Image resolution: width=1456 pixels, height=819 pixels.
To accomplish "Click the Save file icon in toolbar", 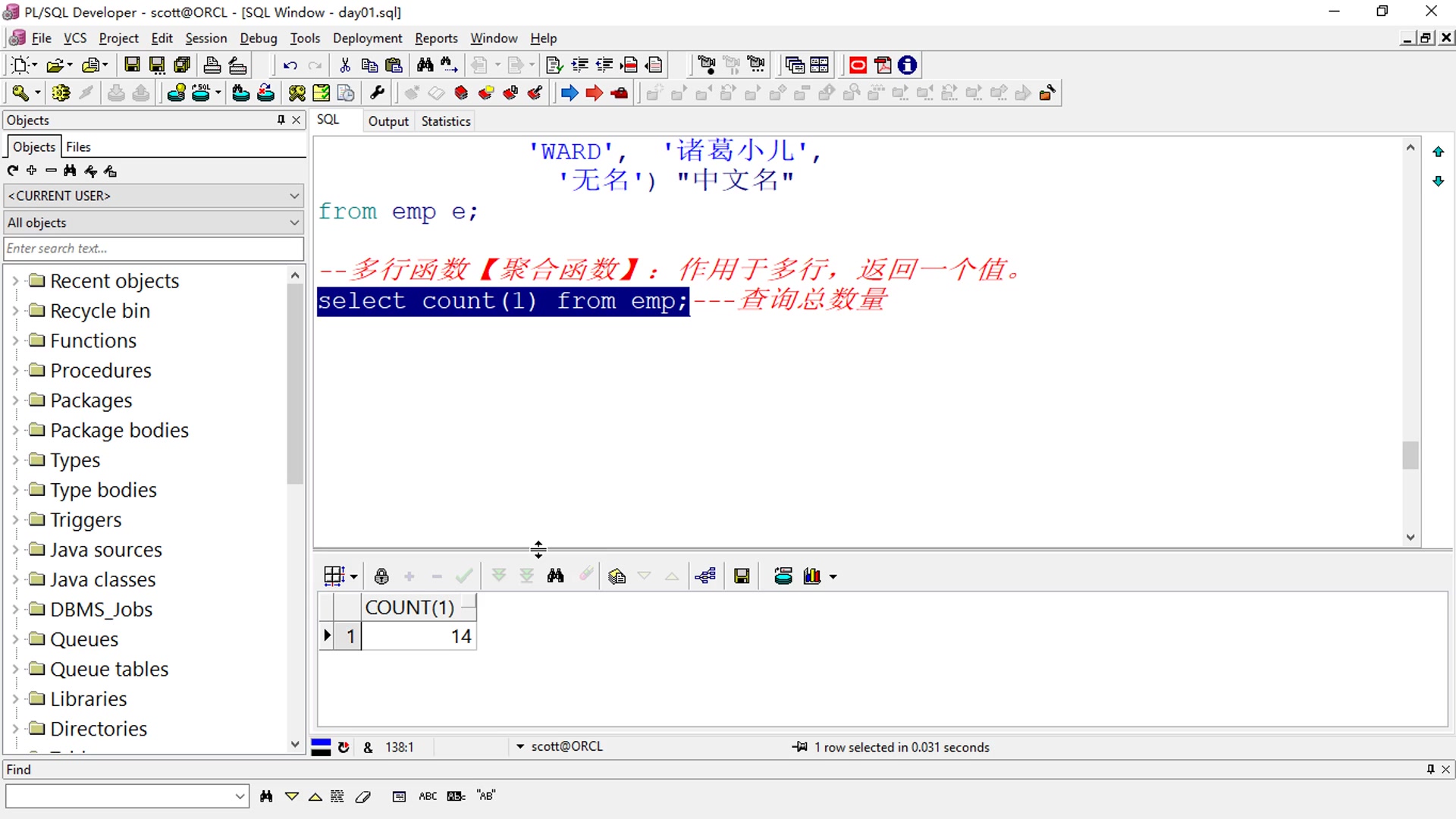I will (131, 64).
